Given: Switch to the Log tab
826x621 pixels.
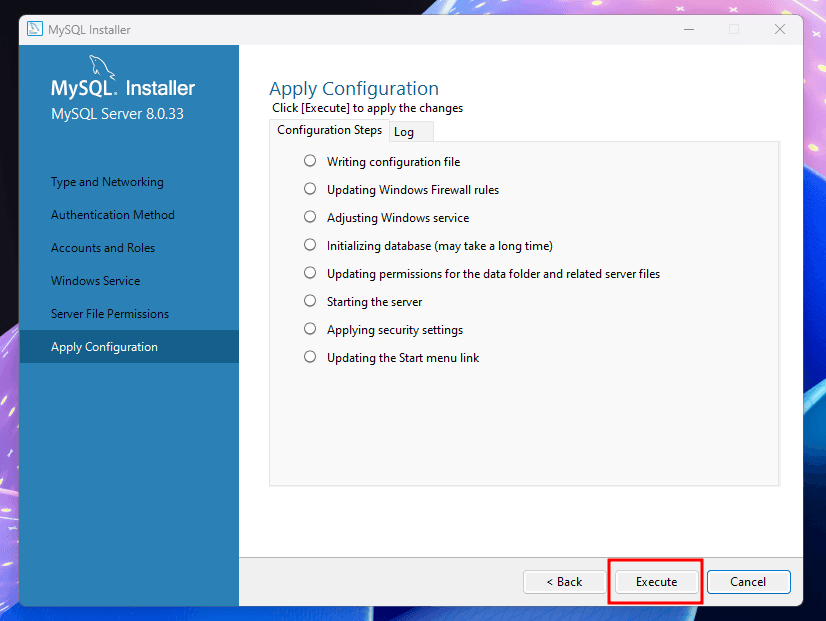Looking at the screenshot, I should 411,132.
